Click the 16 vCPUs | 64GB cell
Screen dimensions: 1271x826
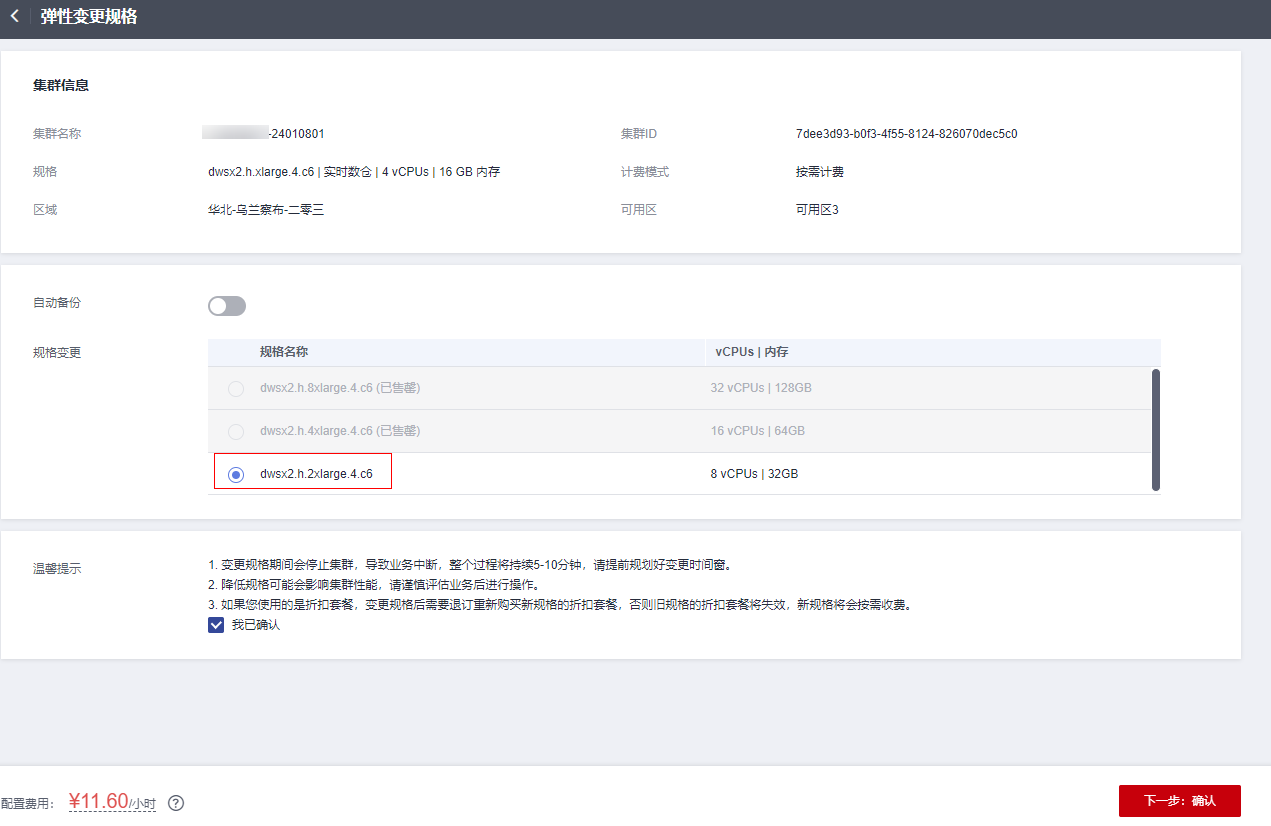[x=757, y=431]
